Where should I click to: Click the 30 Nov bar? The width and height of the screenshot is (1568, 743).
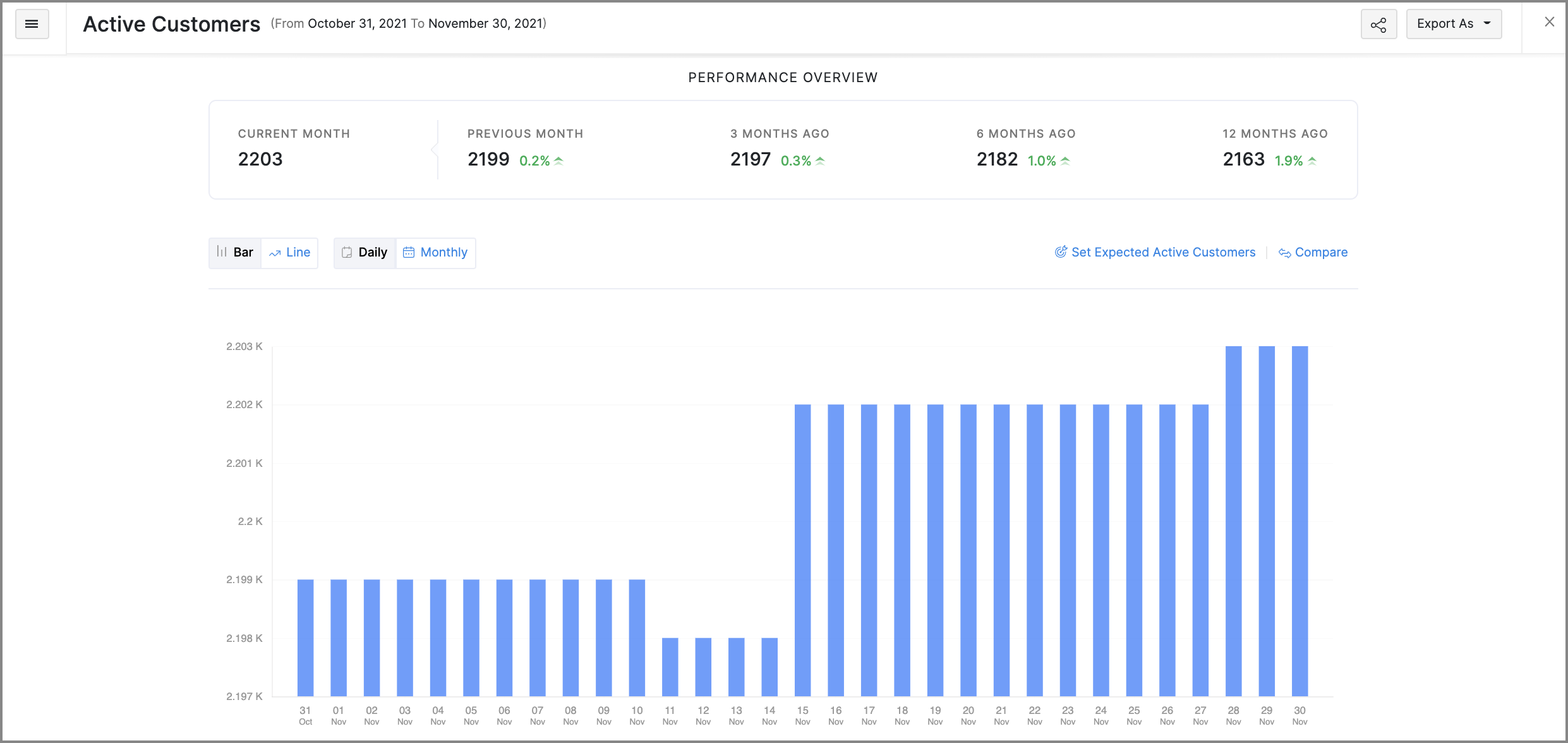coord(1300,521)
